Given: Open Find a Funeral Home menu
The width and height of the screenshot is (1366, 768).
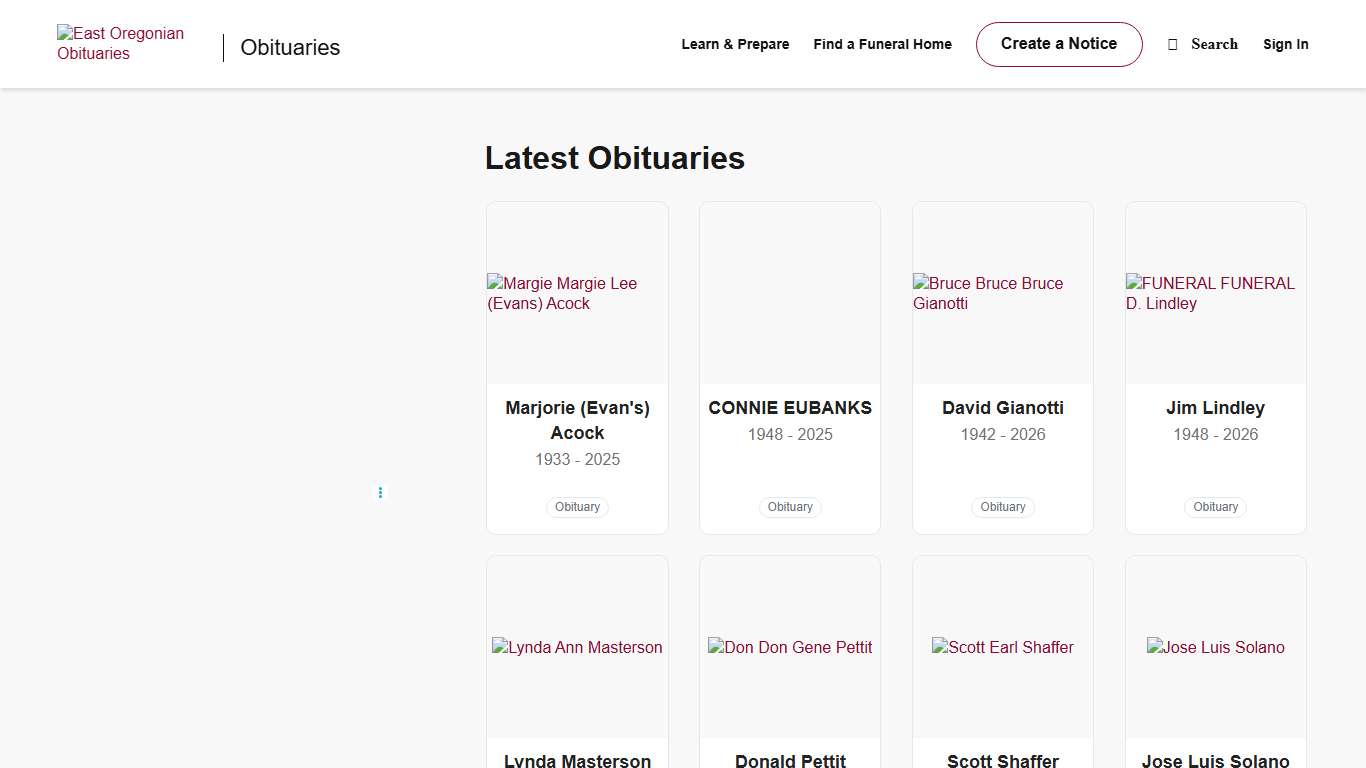Looking at the screenshot, I should pyautogui.click(x=882, y=44).
